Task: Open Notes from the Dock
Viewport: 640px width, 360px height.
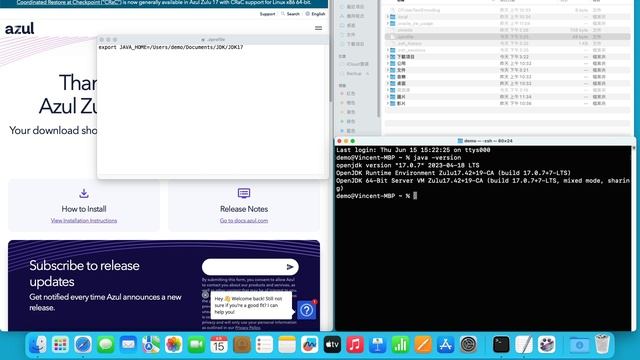Action: [x=287, y=345]
